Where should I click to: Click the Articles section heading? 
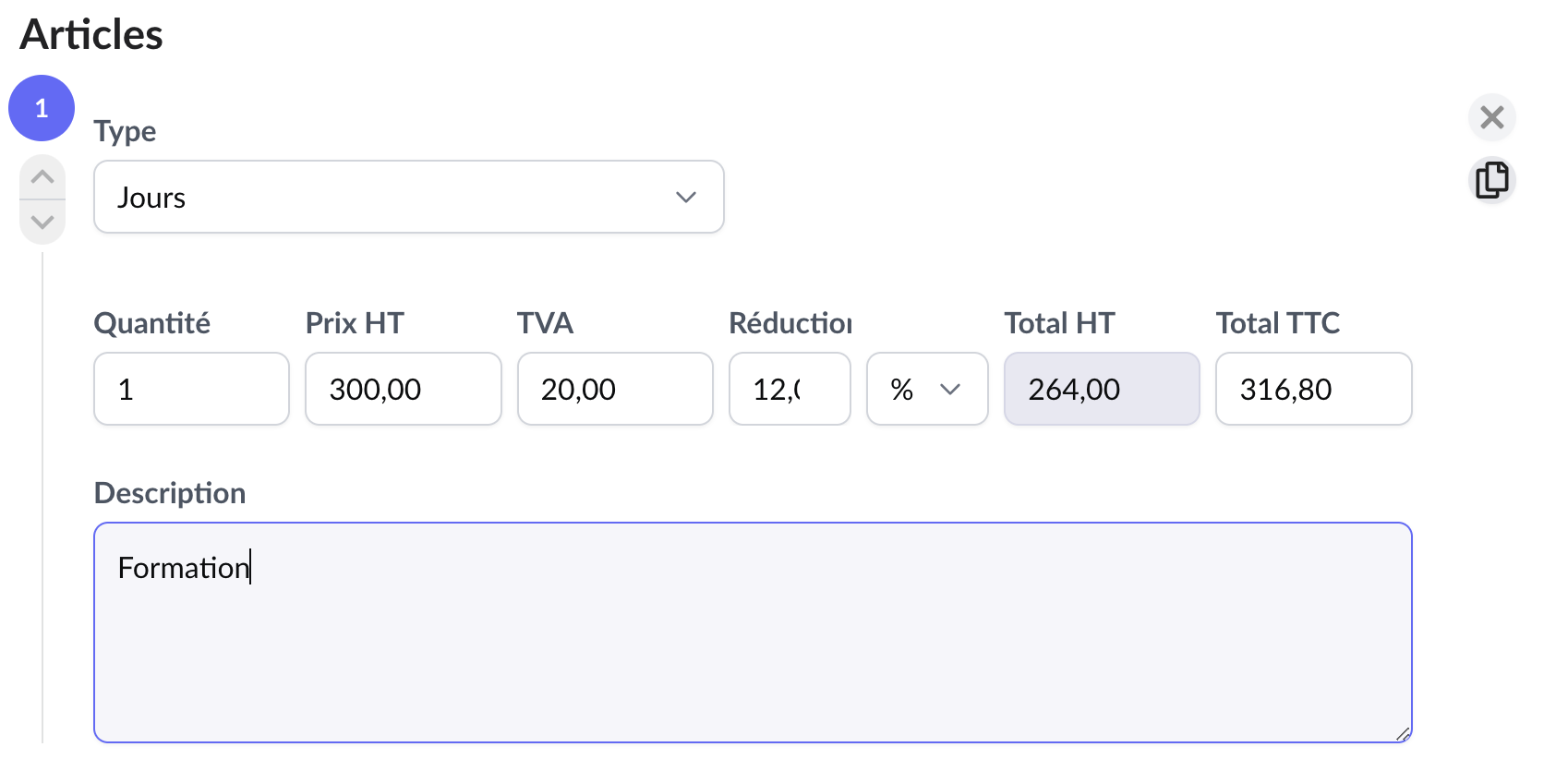tap(91, 35)
